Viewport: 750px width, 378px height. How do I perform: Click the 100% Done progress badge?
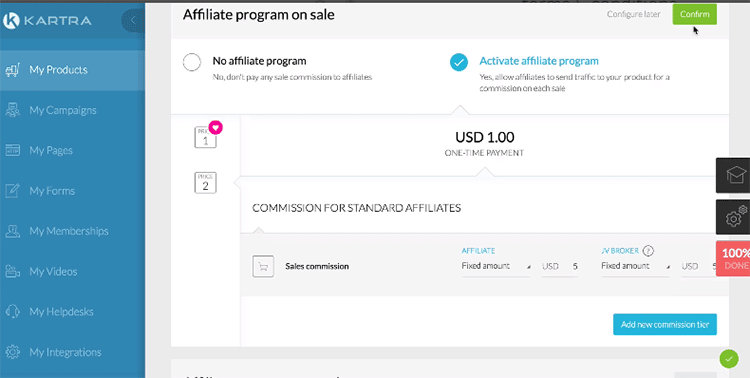[733, 258]
